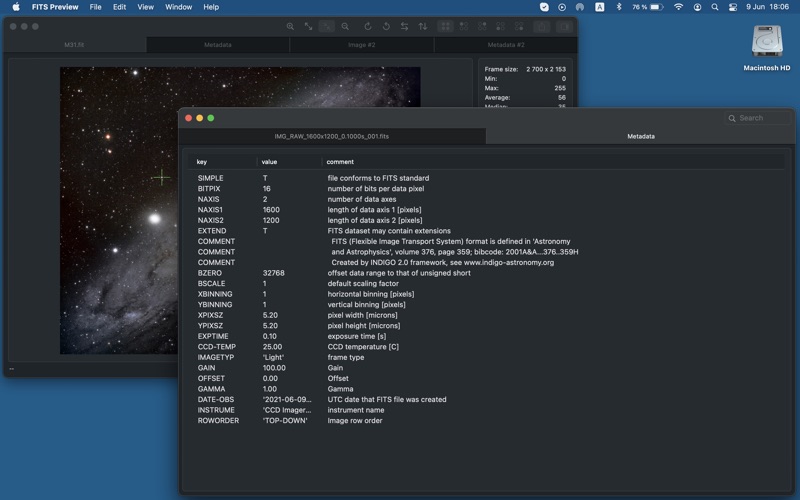Open the File menu
Viewport: 800px width, 500px height.
(95, 7)
